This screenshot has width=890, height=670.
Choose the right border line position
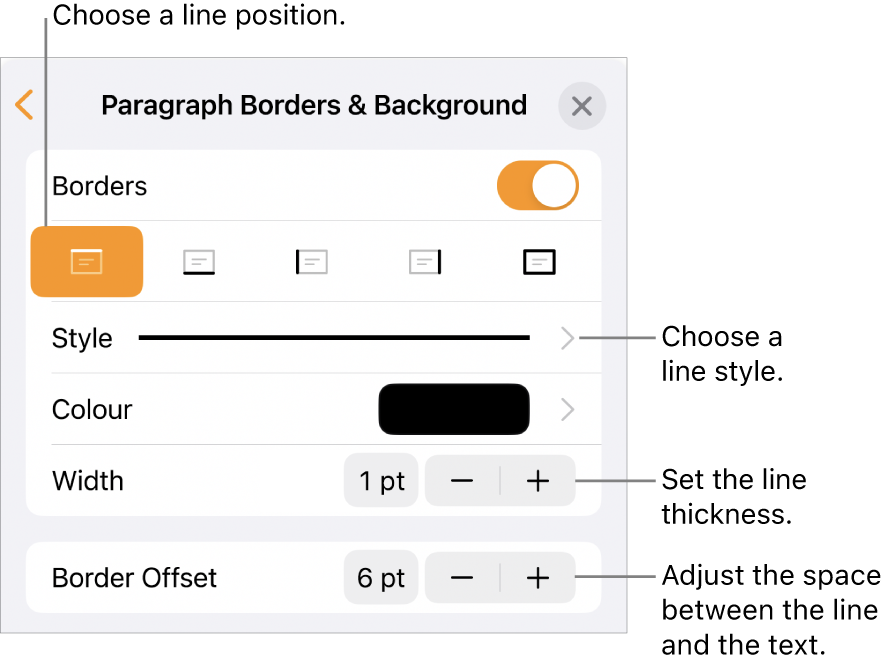(425, 262)
